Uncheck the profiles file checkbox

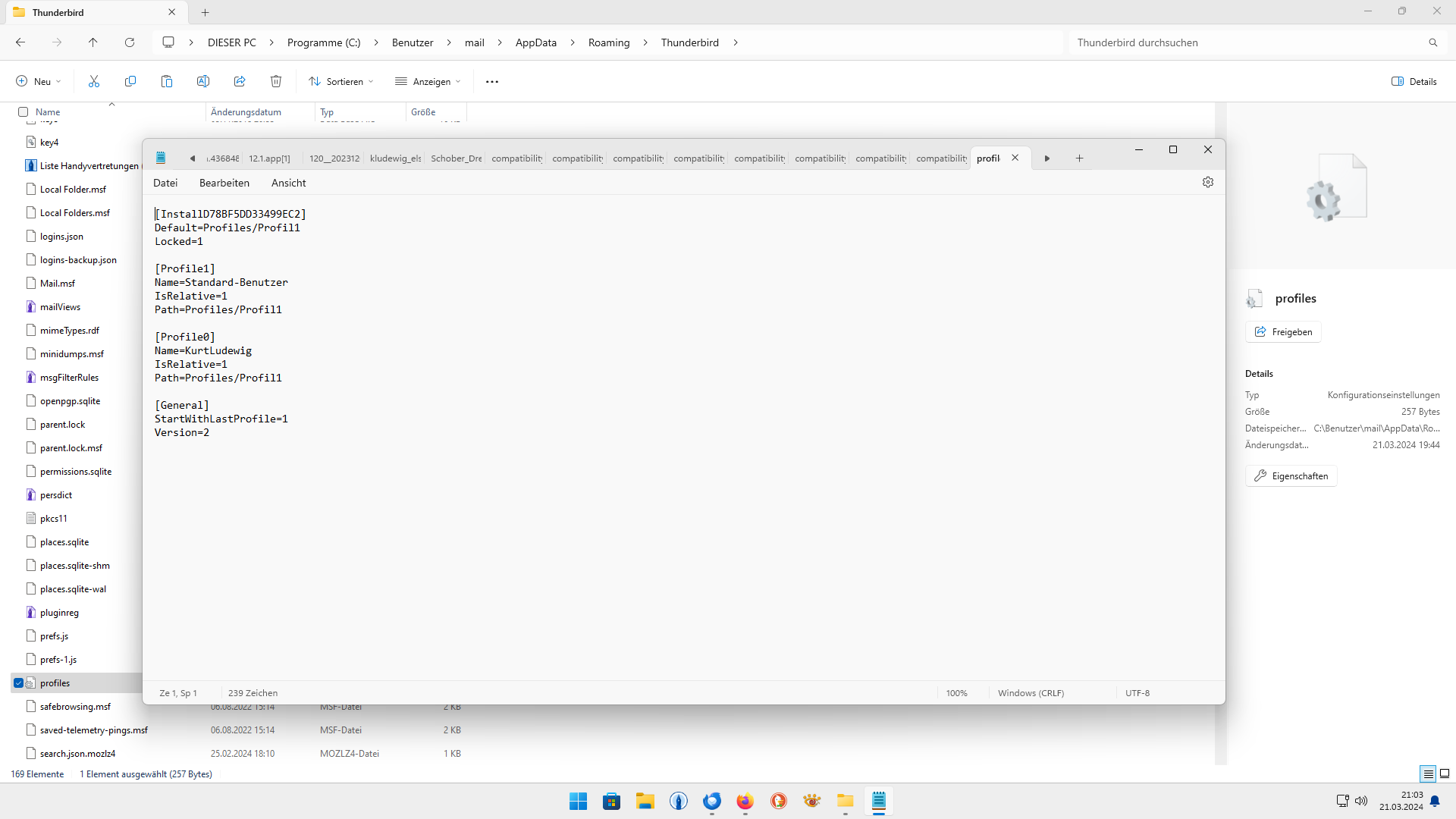tap(18, 682)
